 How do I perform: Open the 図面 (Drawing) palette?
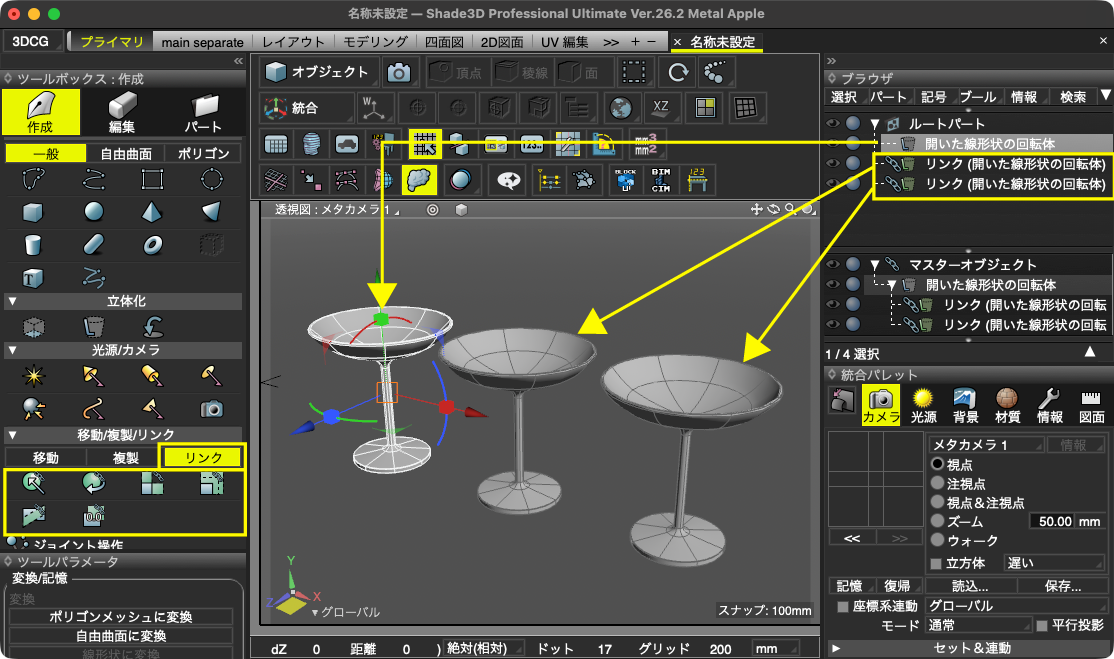(x=1091, y=405)
